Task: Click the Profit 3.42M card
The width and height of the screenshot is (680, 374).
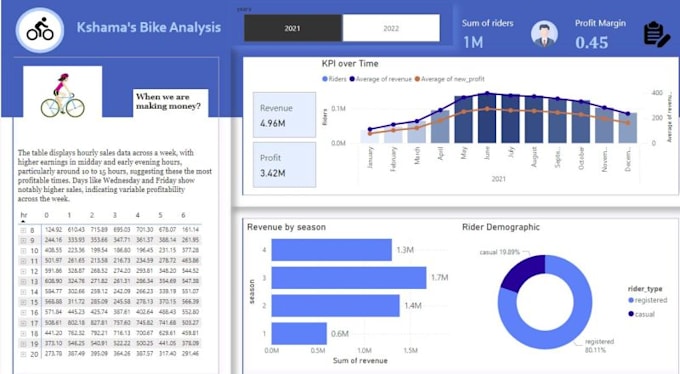Action: click(284, 165)
